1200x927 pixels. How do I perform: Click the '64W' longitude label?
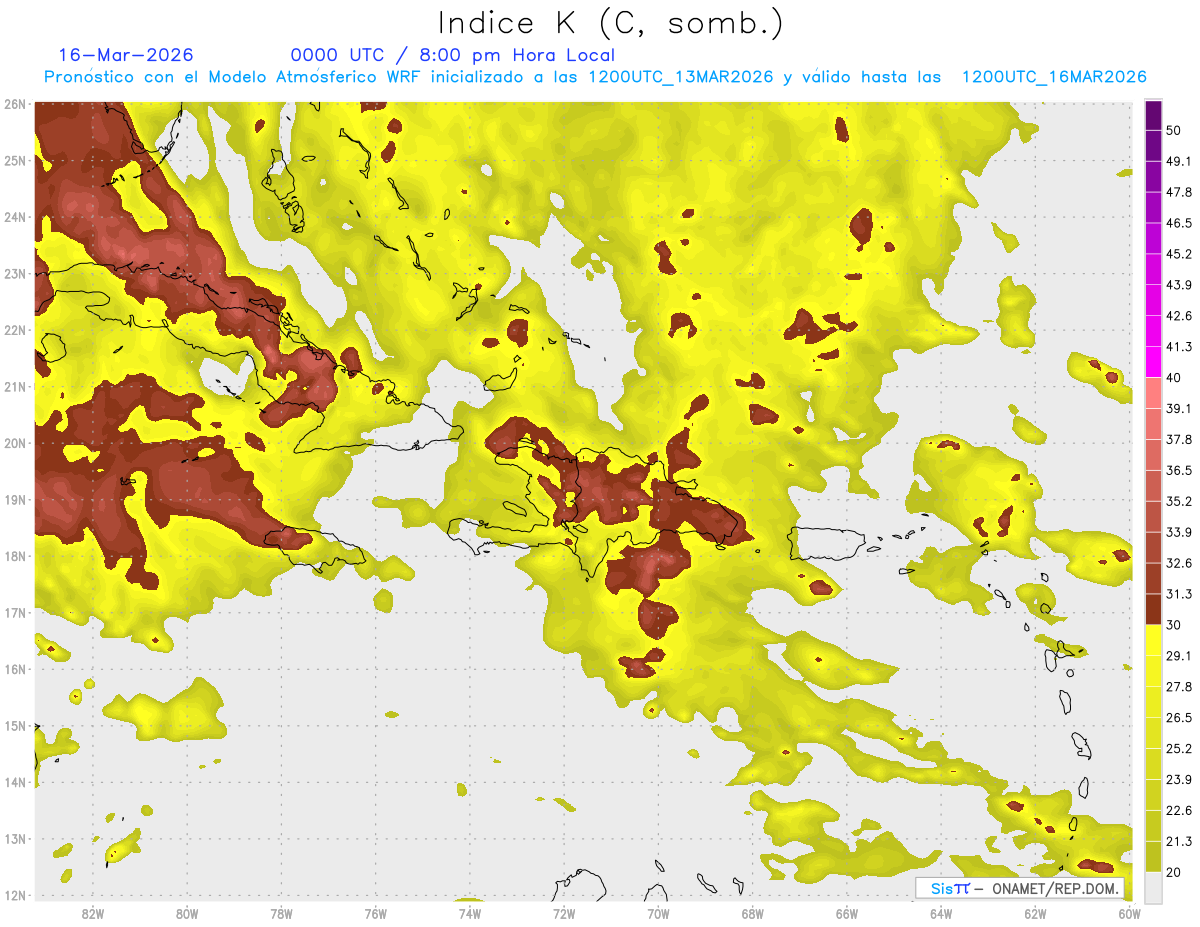[x=941, y=913]
